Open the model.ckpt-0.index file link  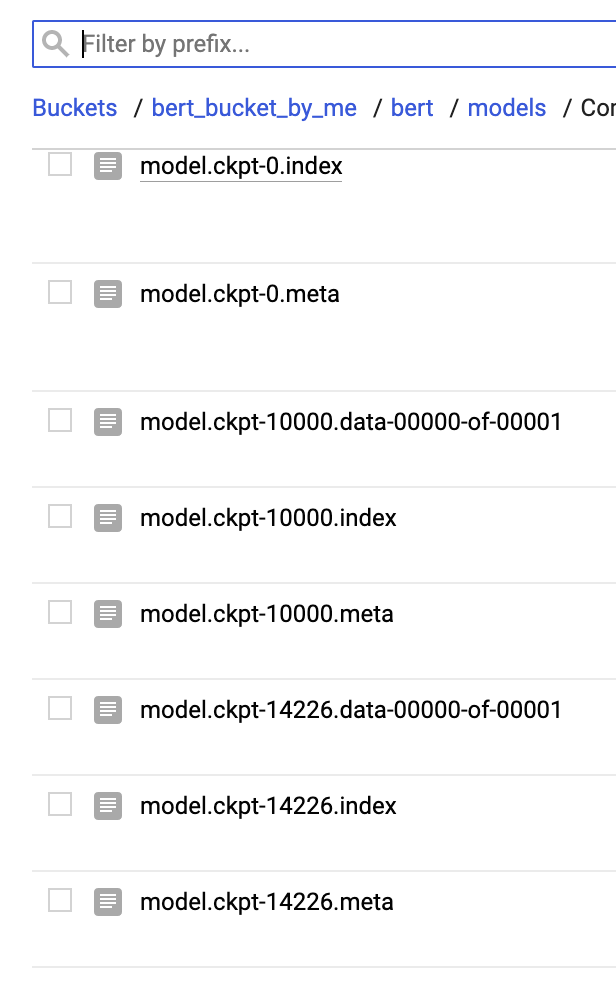pyautogui.click(x=240, y=166)
